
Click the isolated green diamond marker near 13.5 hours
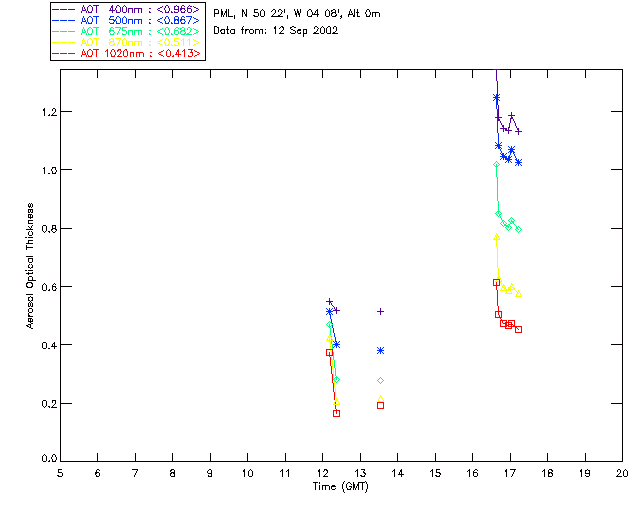coord(380,381)
